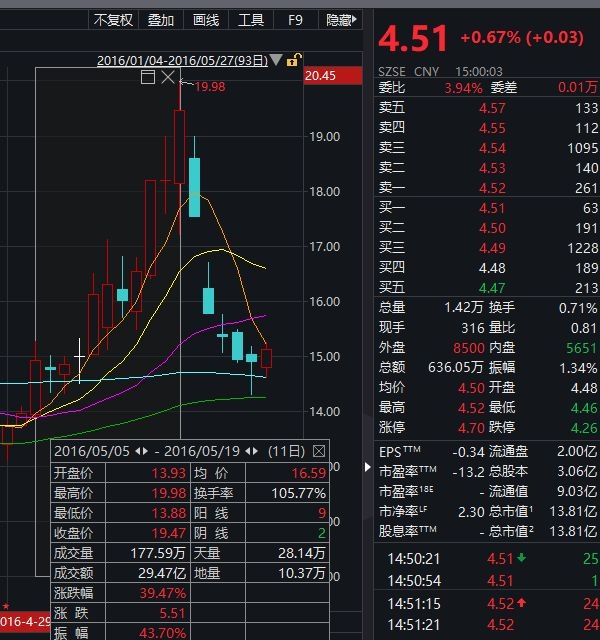Close the range selection box with X
Image resolution: width=600 pixels, height=640 pixels.
click(168, 77)
